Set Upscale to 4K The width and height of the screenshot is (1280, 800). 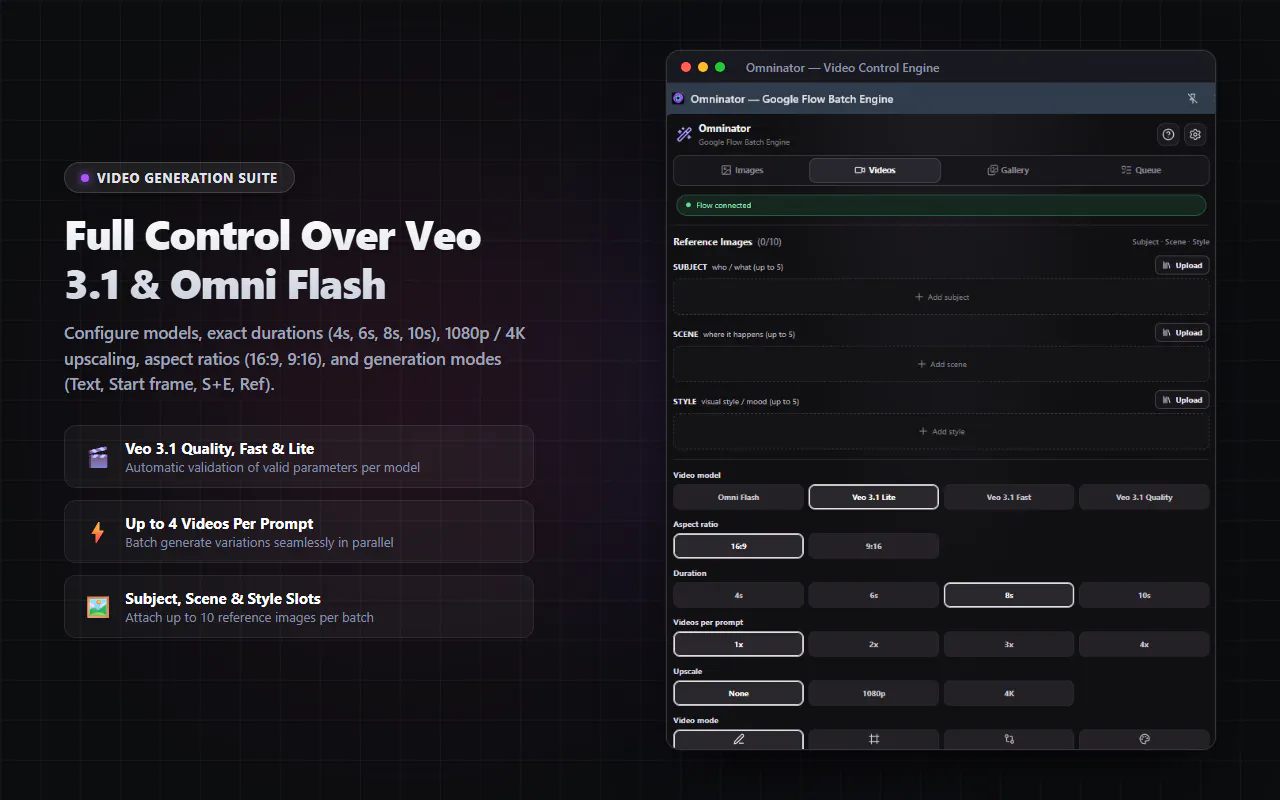(x=1009, y=693)
